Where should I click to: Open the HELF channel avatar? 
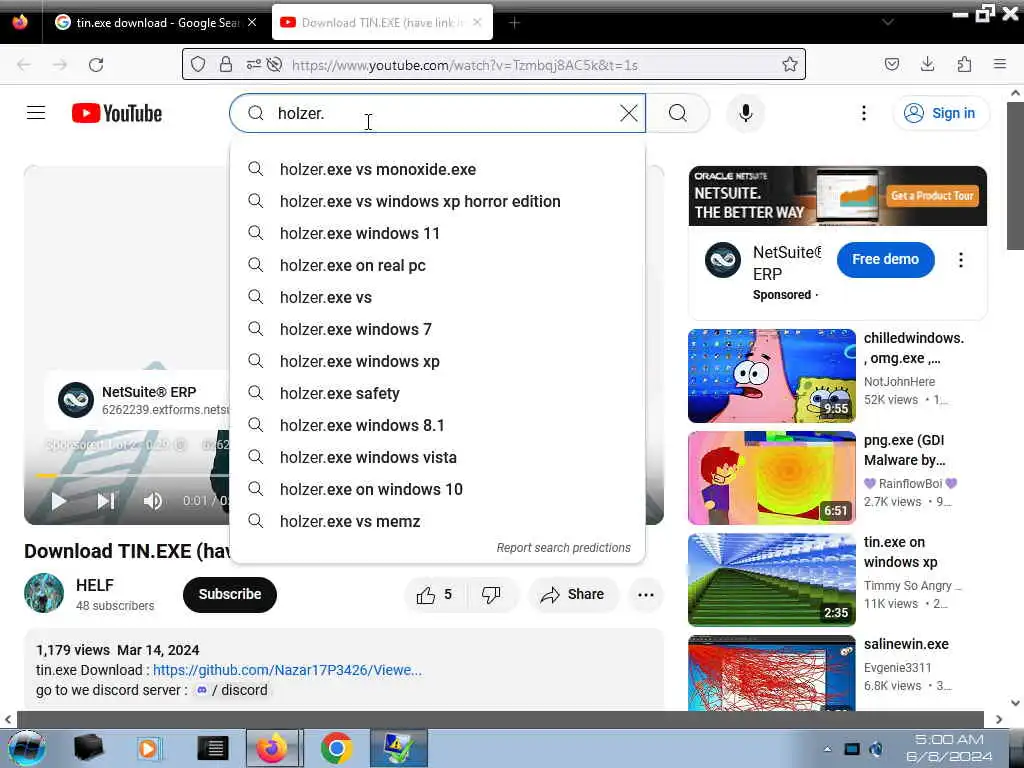tap(44, 593)
